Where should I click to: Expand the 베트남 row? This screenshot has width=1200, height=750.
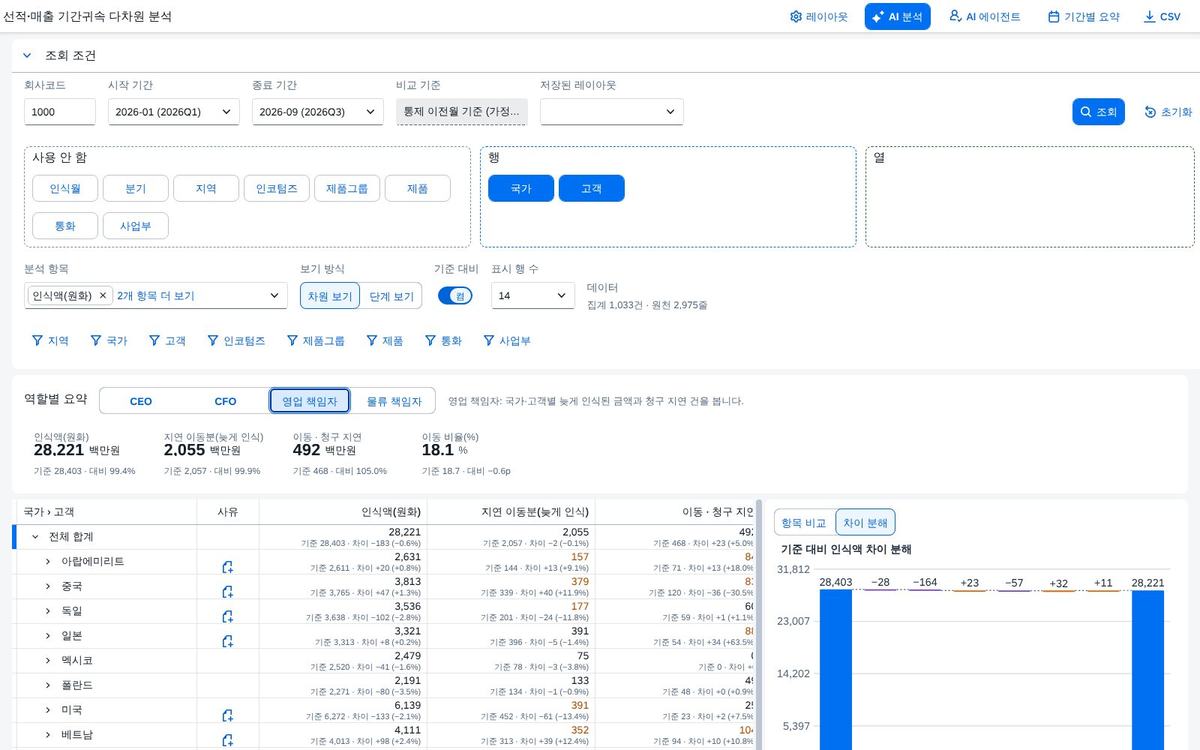point(47,735)
